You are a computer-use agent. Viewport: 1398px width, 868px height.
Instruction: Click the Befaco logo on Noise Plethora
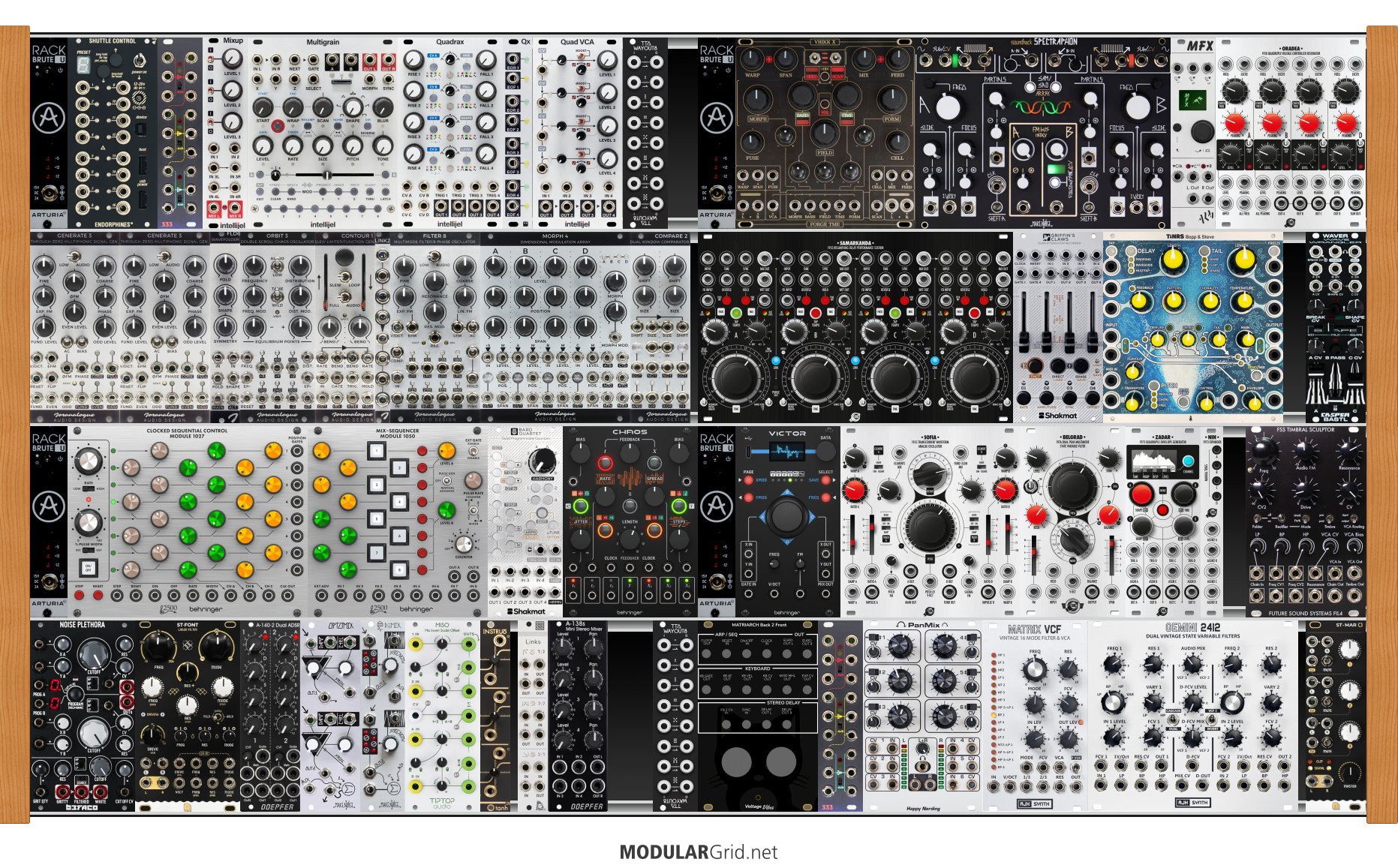pyautogui.click(x=82, y=807)
